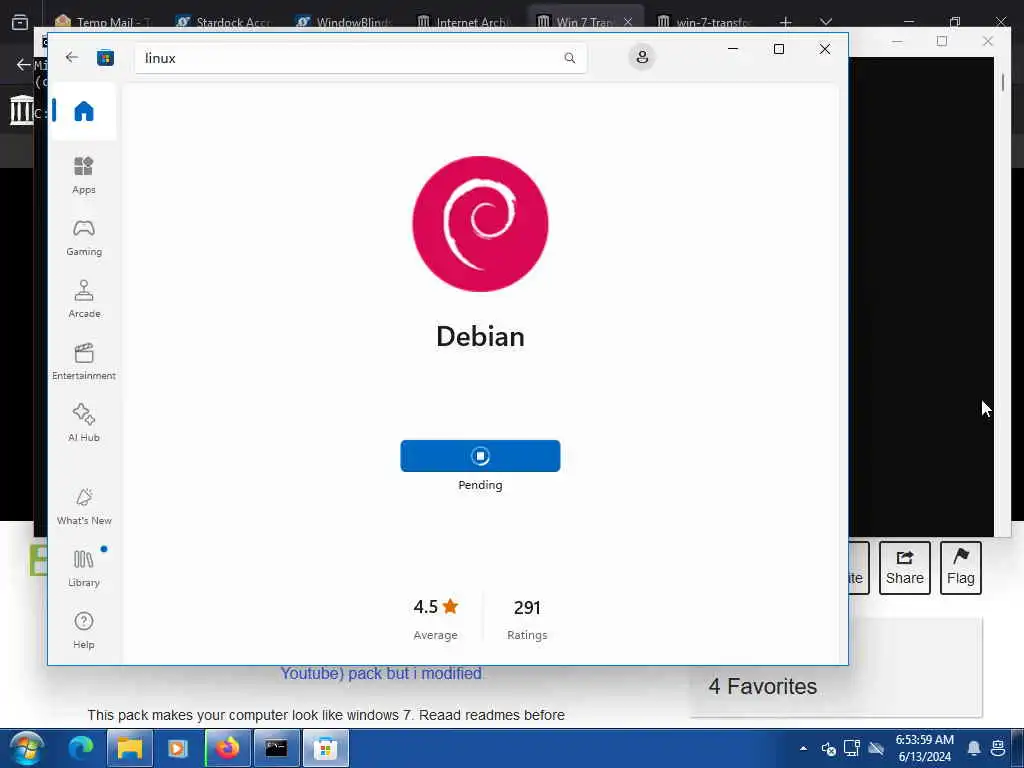Click the search magnifier in the Store
This screenshot has width=1024, height=768.
point(569,58)
